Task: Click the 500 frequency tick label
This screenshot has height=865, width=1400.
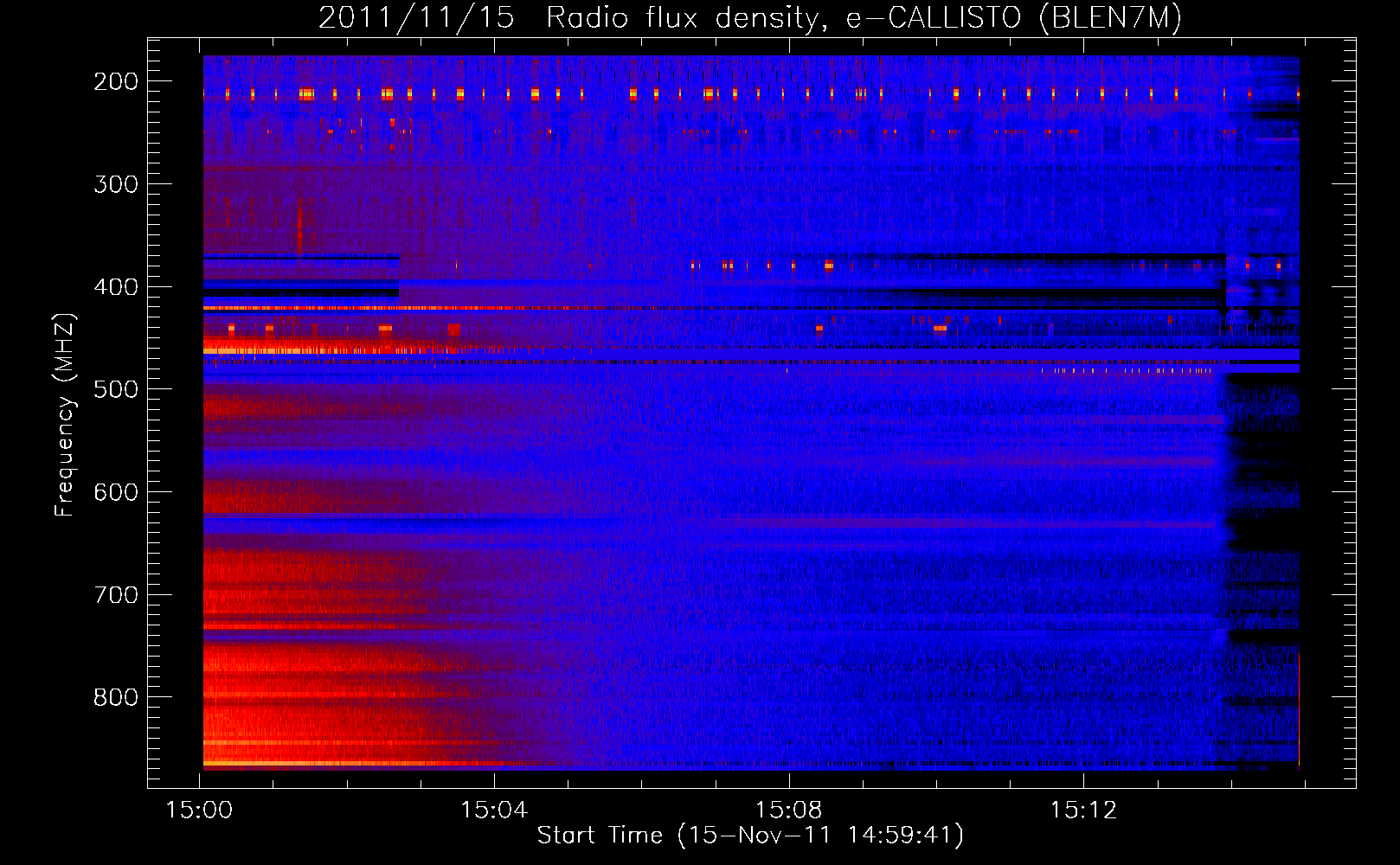Action: pyautogui.click(x=116, y=389)
